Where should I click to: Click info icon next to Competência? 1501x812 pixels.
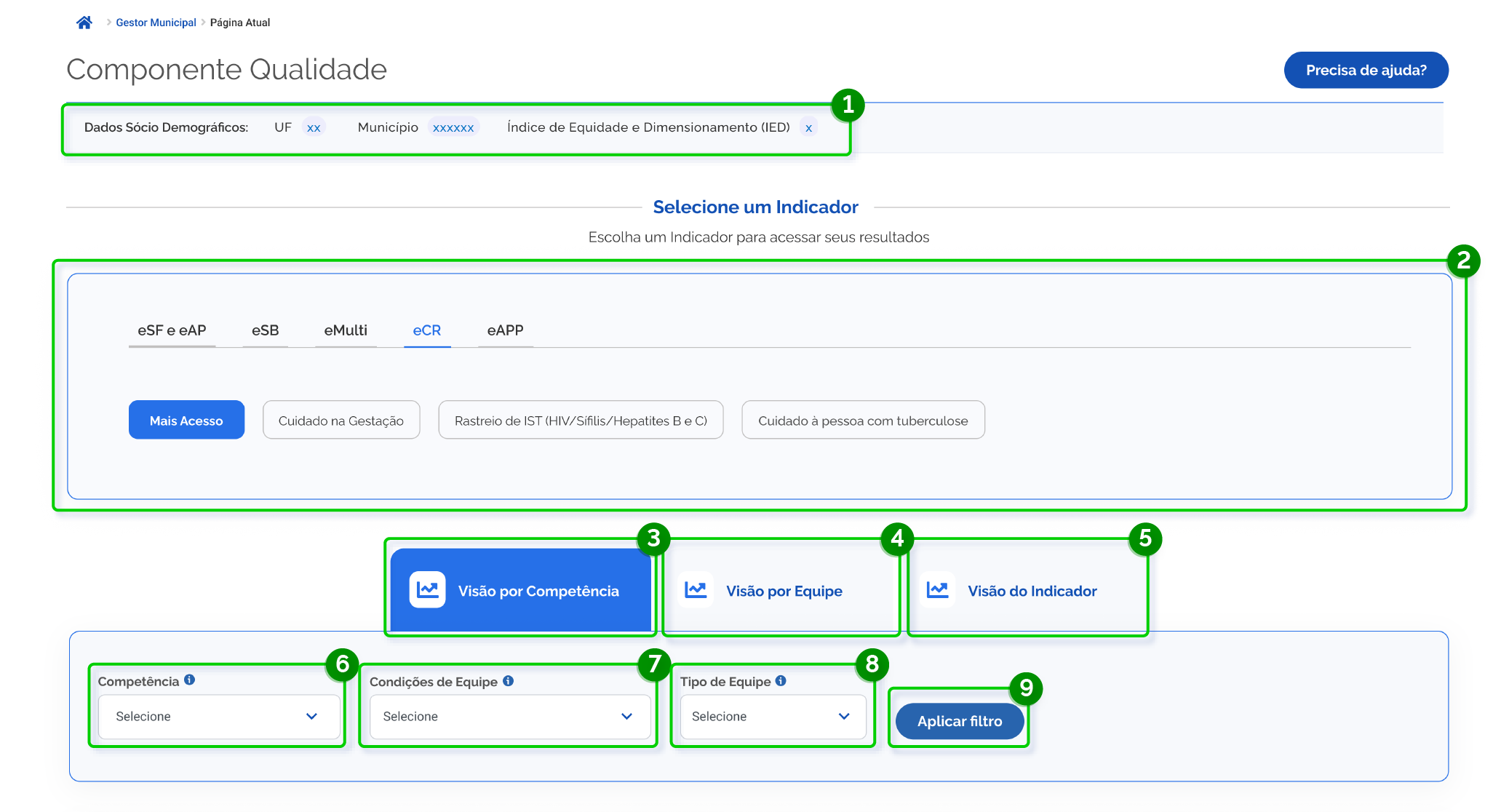(190, 680)
